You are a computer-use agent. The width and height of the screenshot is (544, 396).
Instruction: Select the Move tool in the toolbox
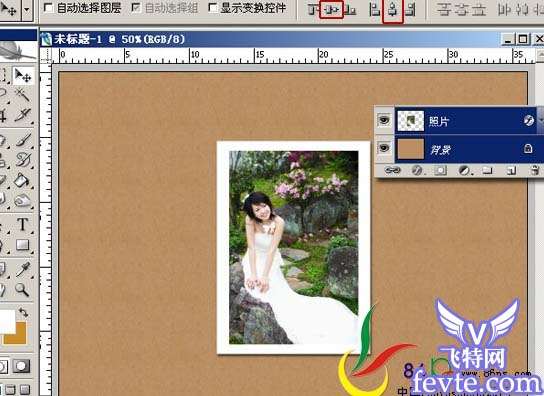(23, 76)
